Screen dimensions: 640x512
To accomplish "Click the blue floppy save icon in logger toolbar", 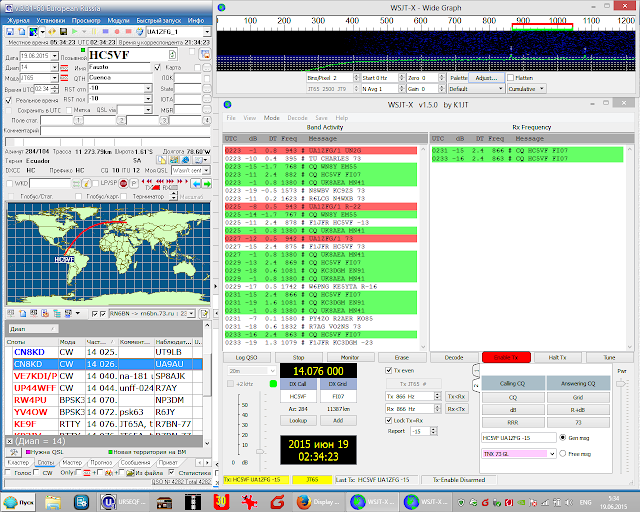I will 10,31.
